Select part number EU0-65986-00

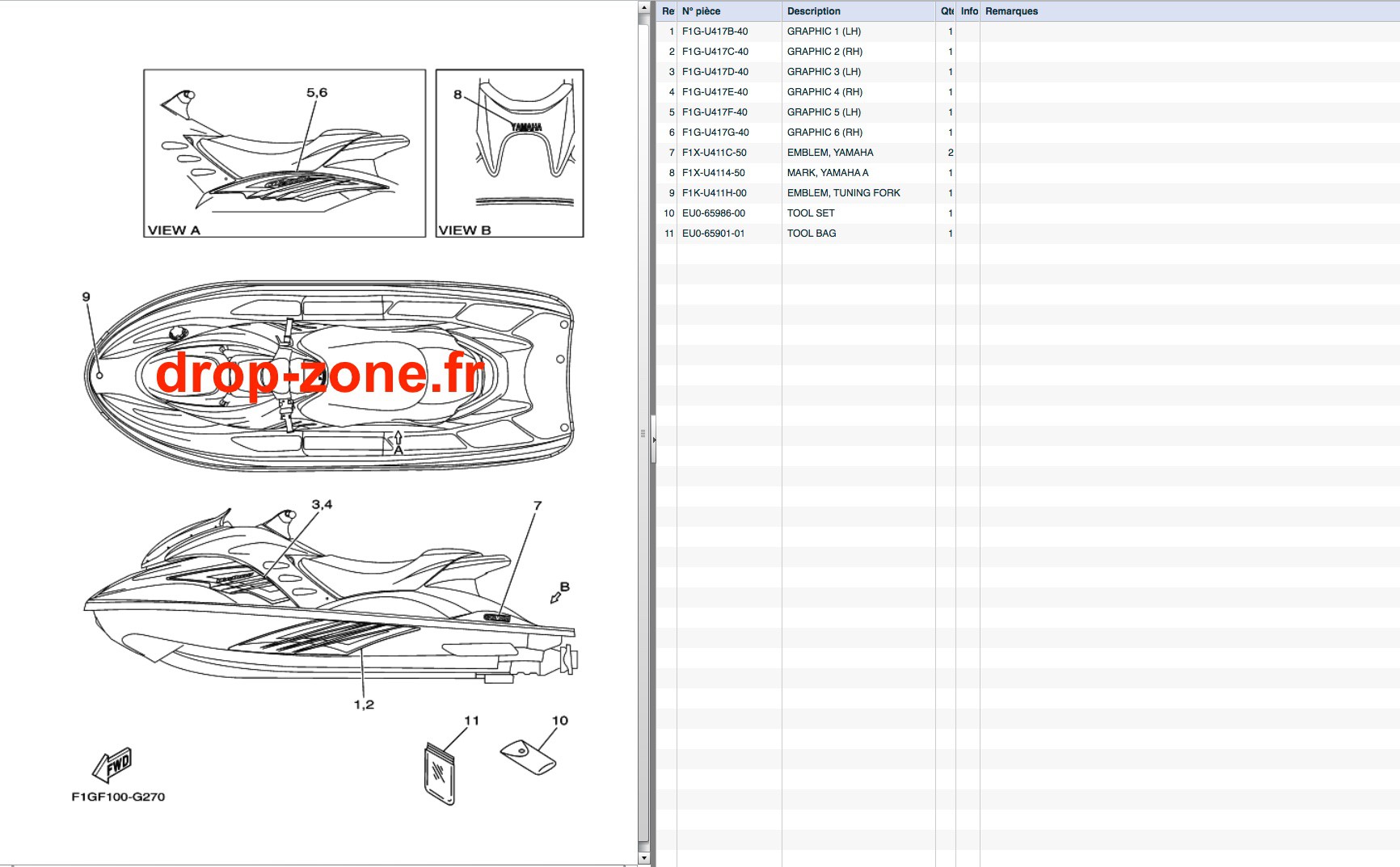713,213
